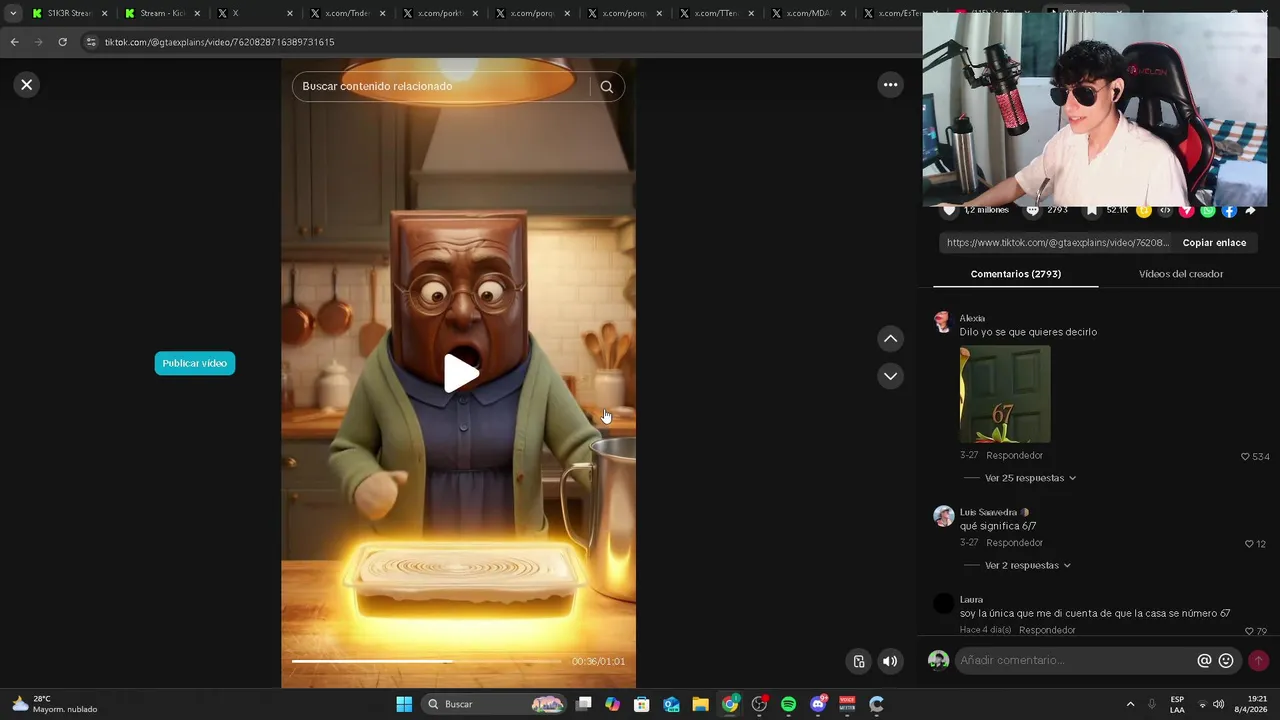Expand Ver 25 respuestas

tap(1030, 478)
